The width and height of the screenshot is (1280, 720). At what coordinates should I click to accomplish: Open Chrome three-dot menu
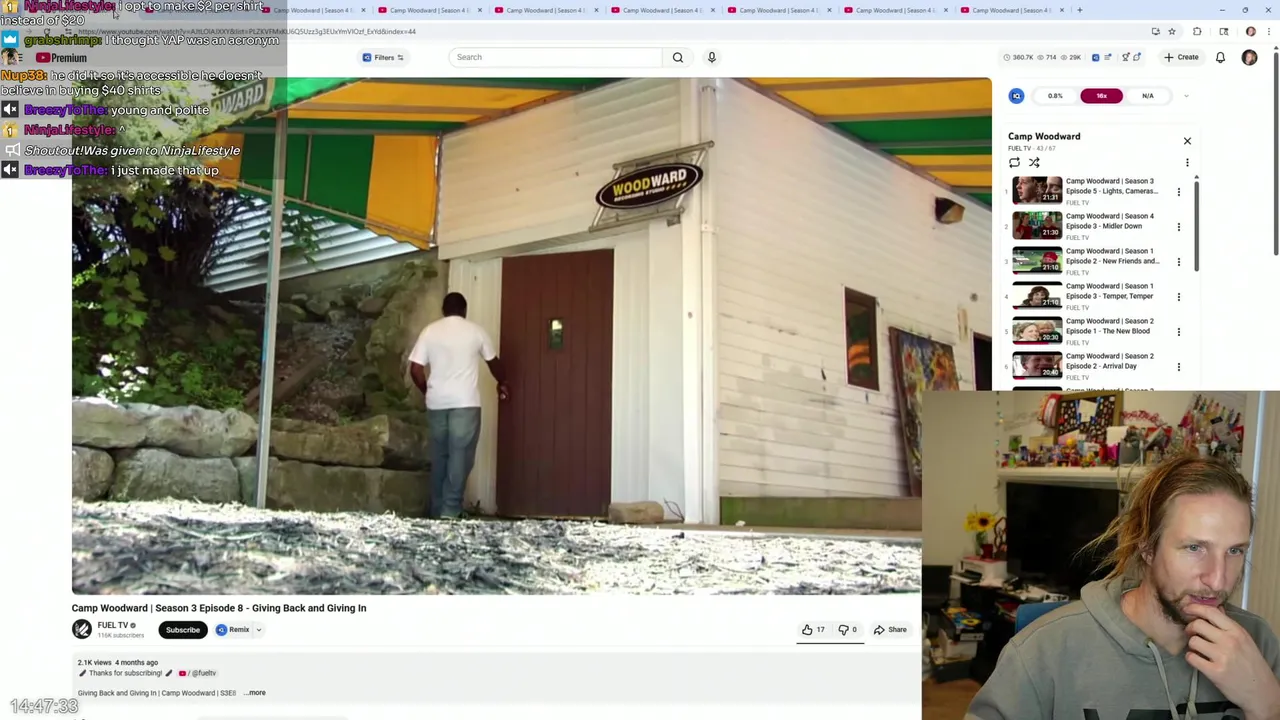tap(1268, 31)
